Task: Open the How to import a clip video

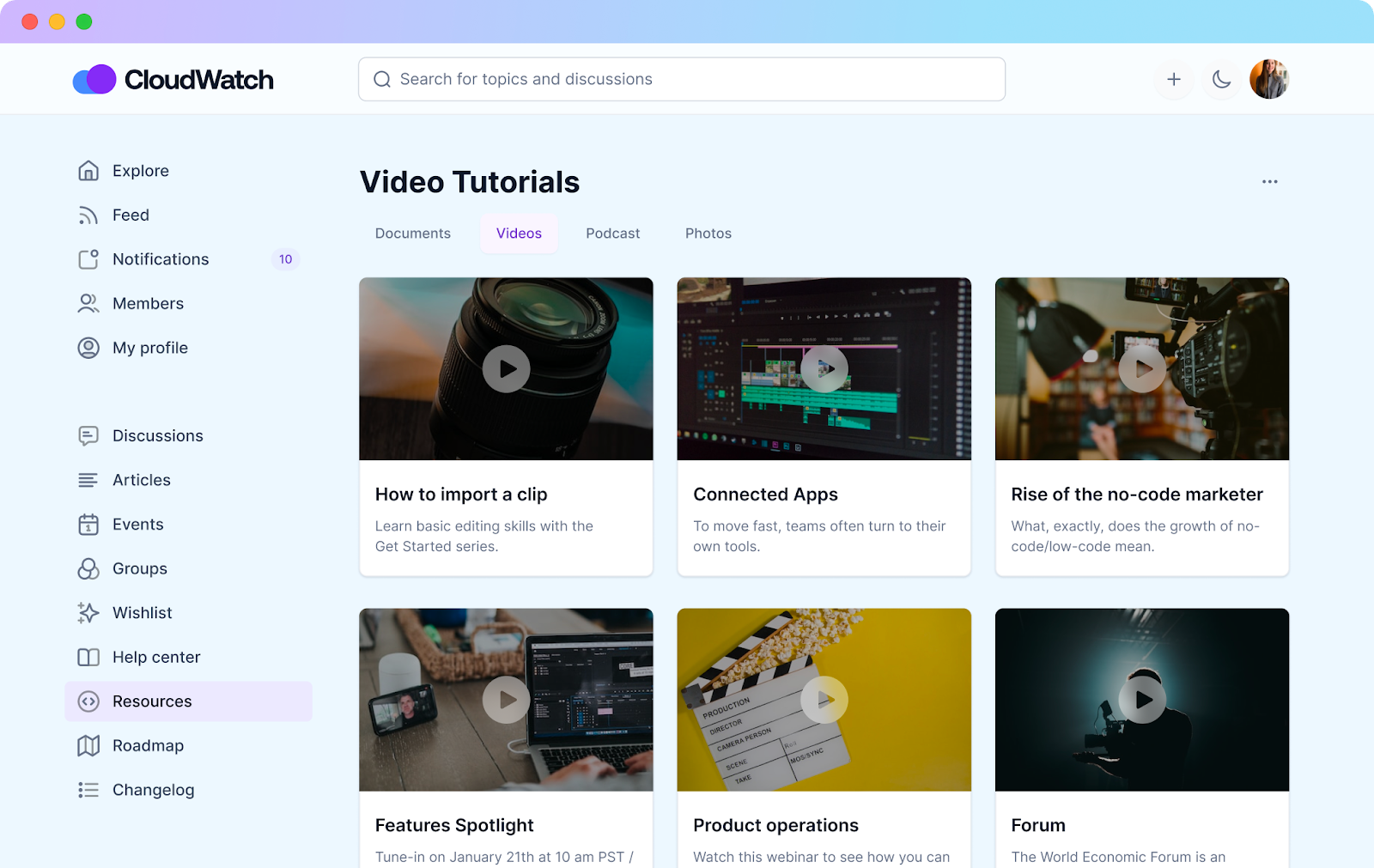Action: tap(506, 369)
